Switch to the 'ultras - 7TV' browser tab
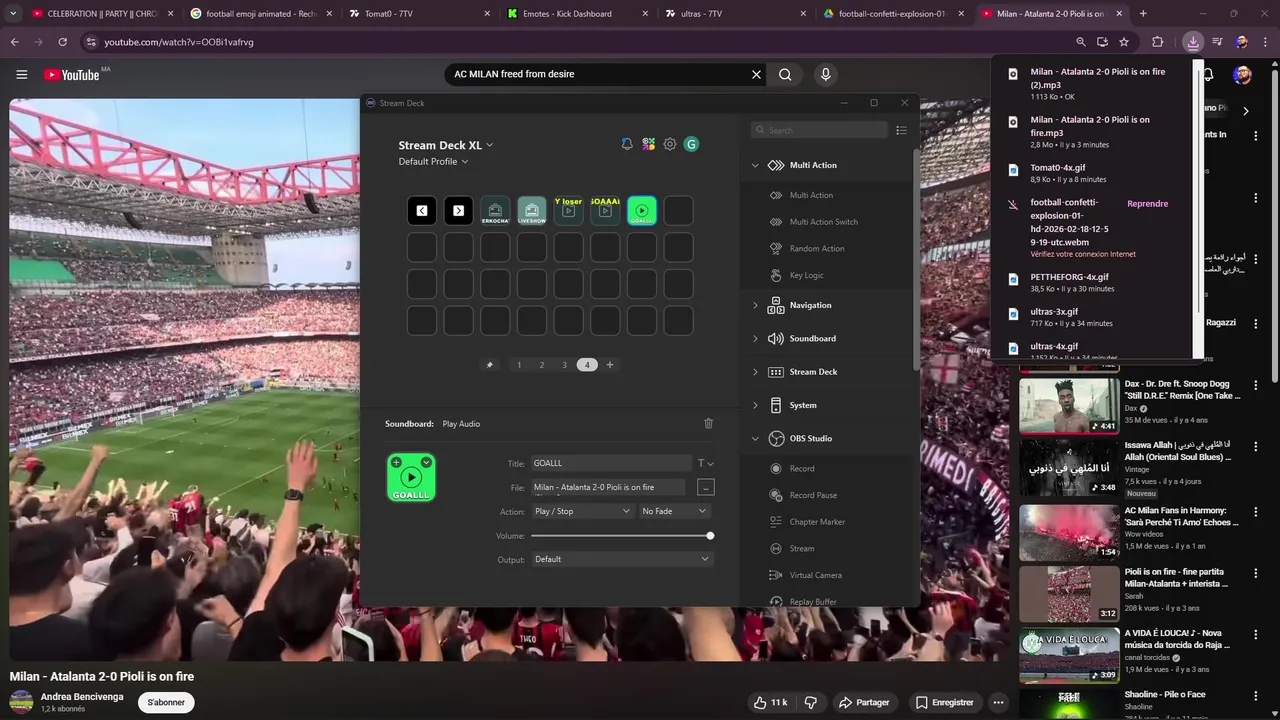Image resolution: width=1280 pixels, height=720 pixels. click(x=735, y=14)
